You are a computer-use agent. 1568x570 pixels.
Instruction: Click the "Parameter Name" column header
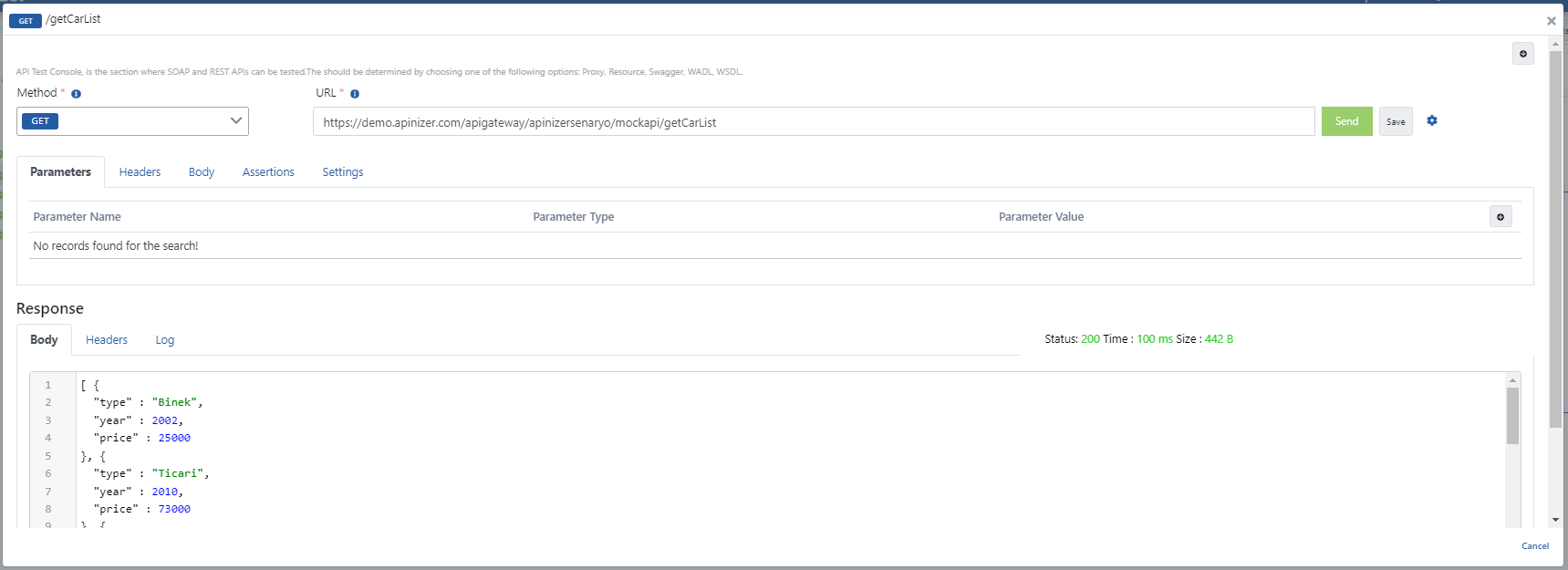(78, 217)
